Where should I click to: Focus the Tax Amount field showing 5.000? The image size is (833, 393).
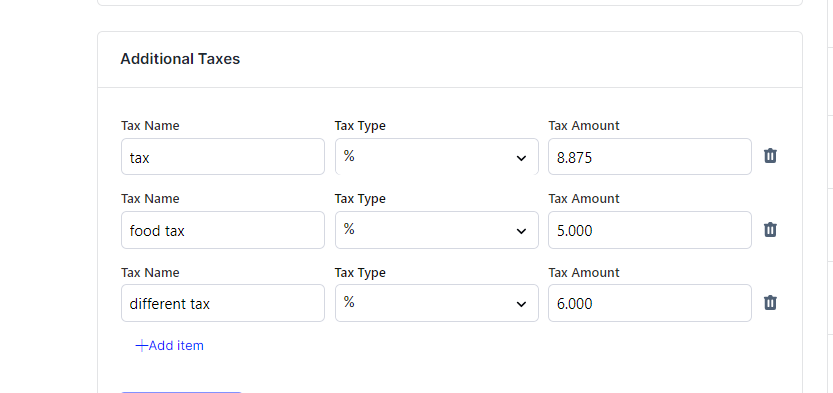(650, 230)
